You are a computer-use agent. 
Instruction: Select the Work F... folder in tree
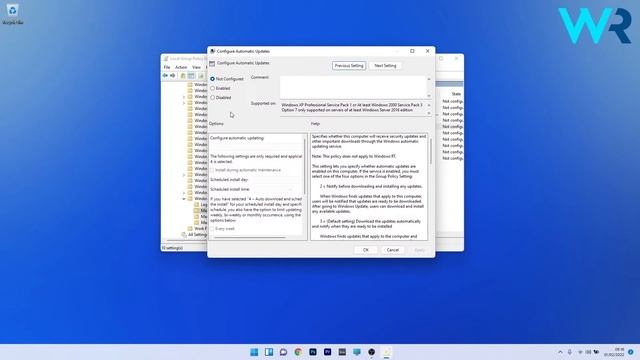click(x=197, y=229)
